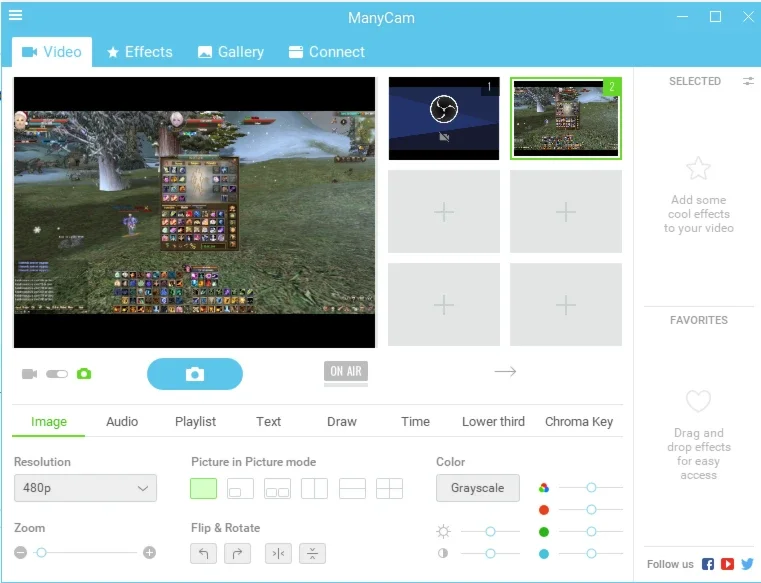Click the arrow to show next presets
The width and height of the screenshot is (761, 583).
coord(505,372)
